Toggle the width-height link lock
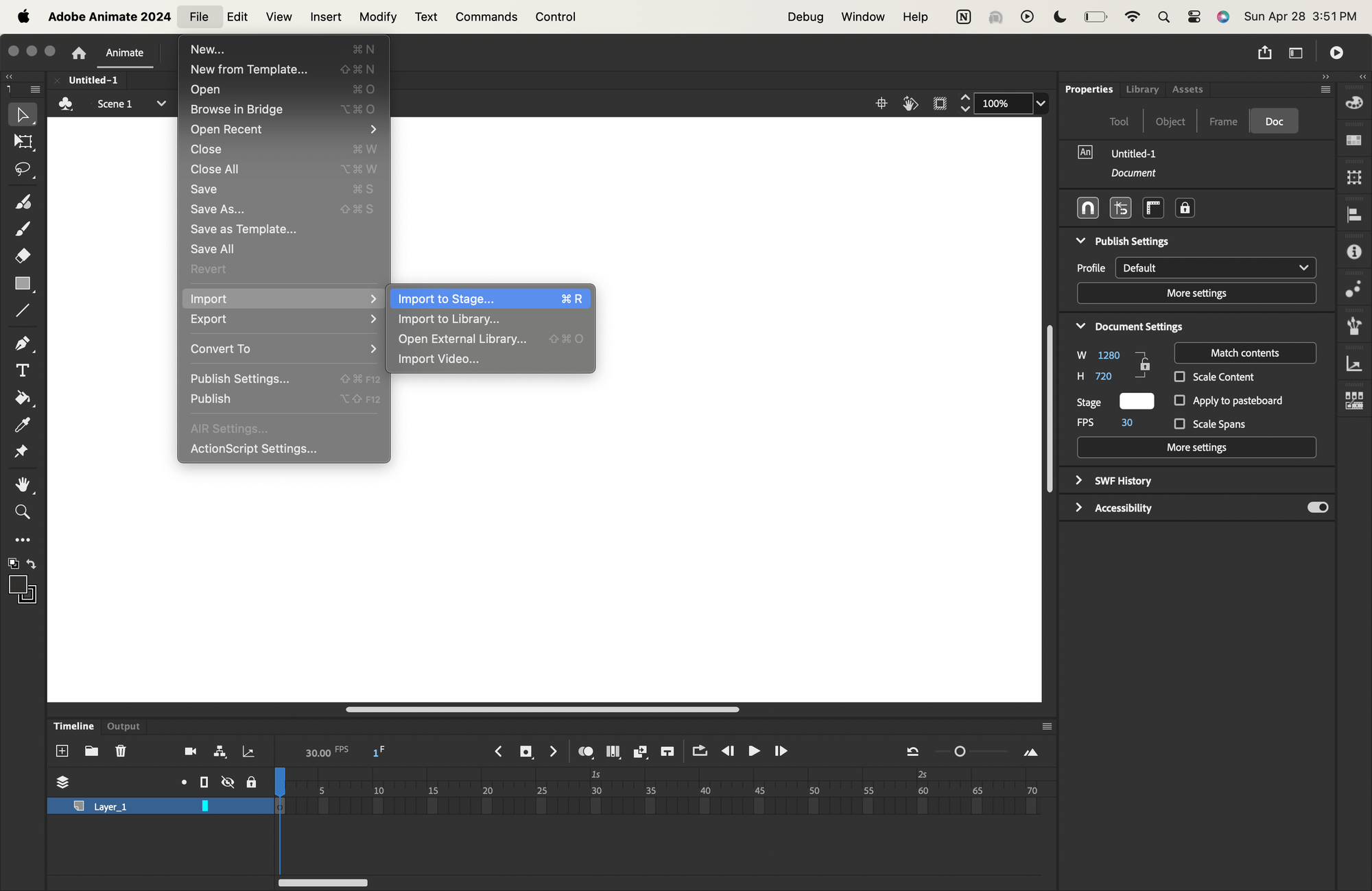1372x891 pixels. point(1144,365)
